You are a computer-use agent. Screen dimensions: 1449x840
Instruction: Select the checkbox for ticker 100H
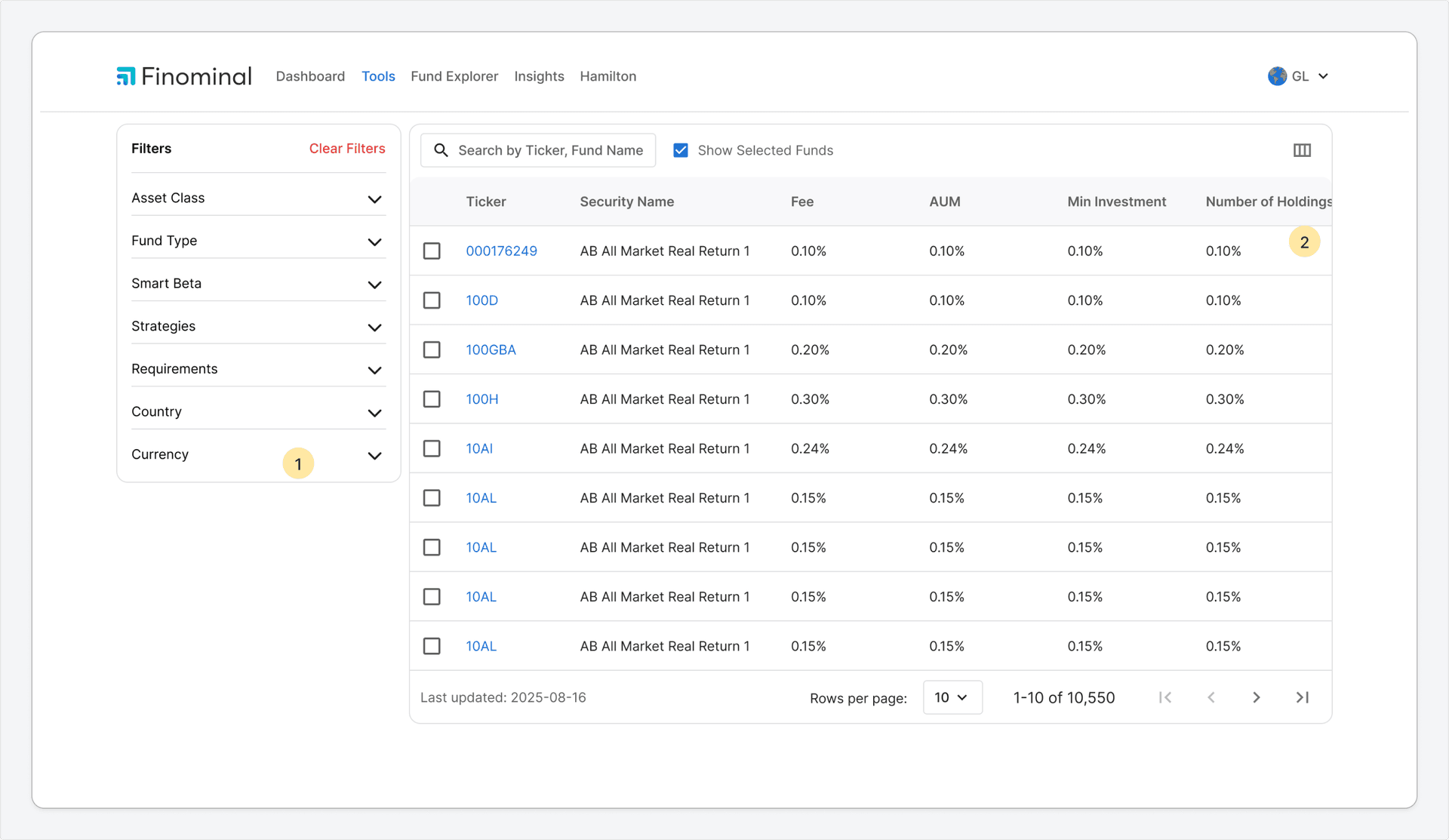click(432, 399)
